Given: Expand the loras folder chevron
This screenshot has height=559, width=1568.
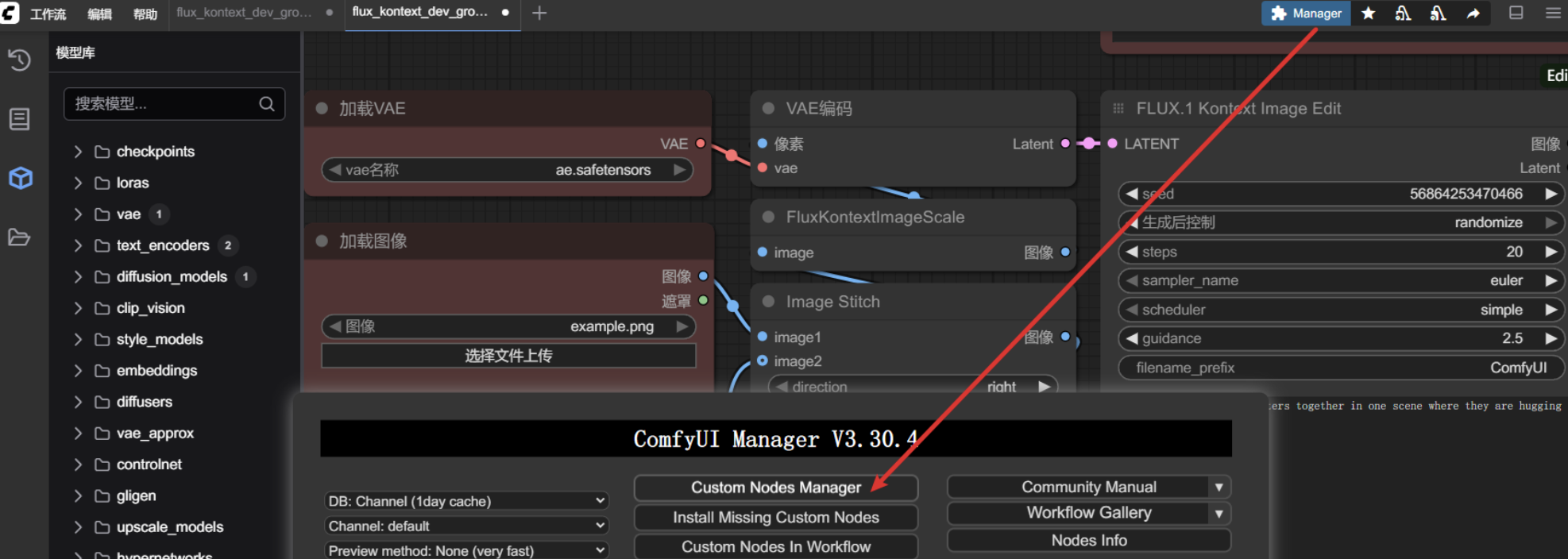Looking at the screenshot, I should [78, 183].
